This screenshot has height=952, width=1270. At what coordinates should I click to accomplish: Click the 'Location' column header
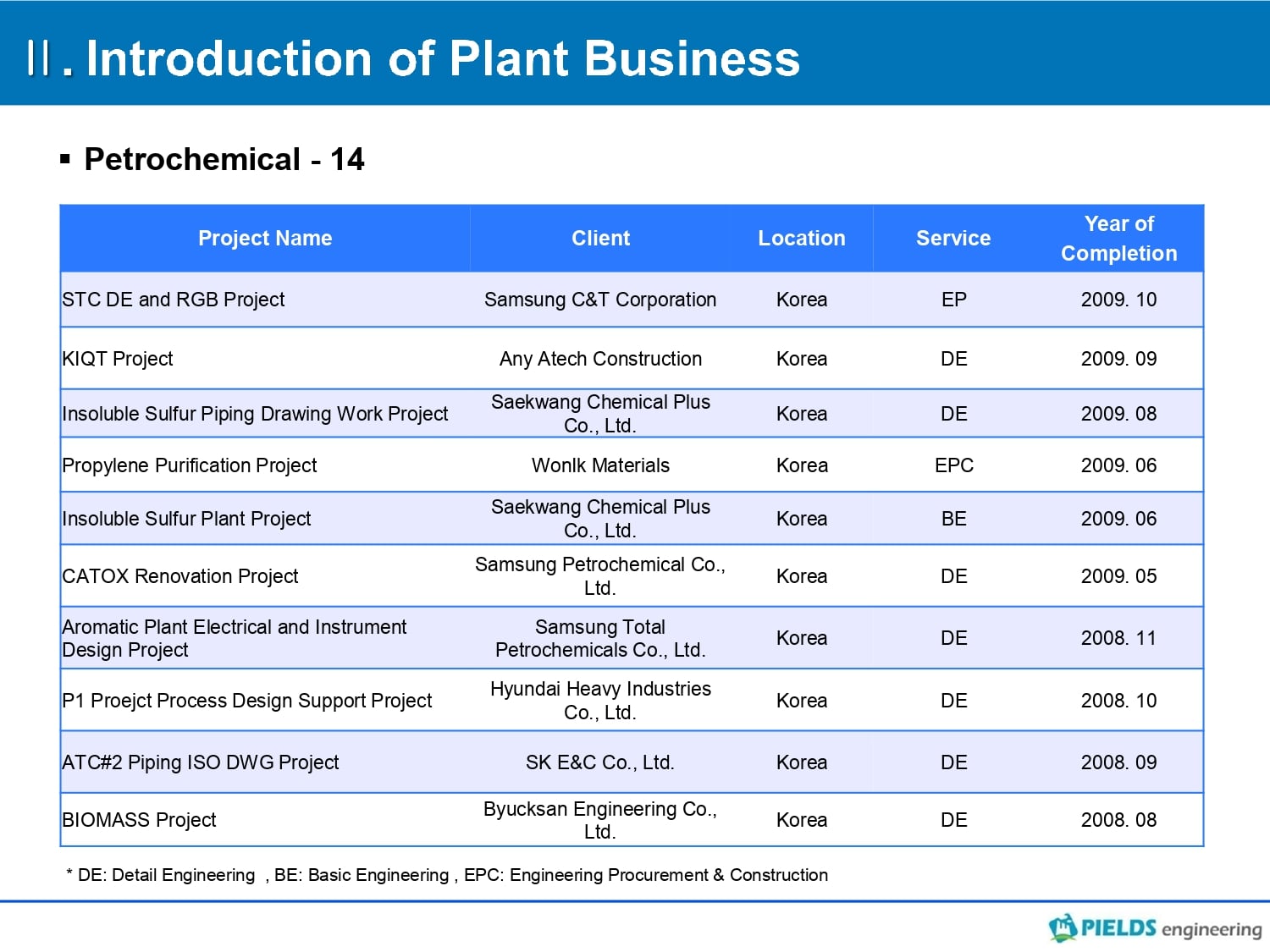[802, 239]
